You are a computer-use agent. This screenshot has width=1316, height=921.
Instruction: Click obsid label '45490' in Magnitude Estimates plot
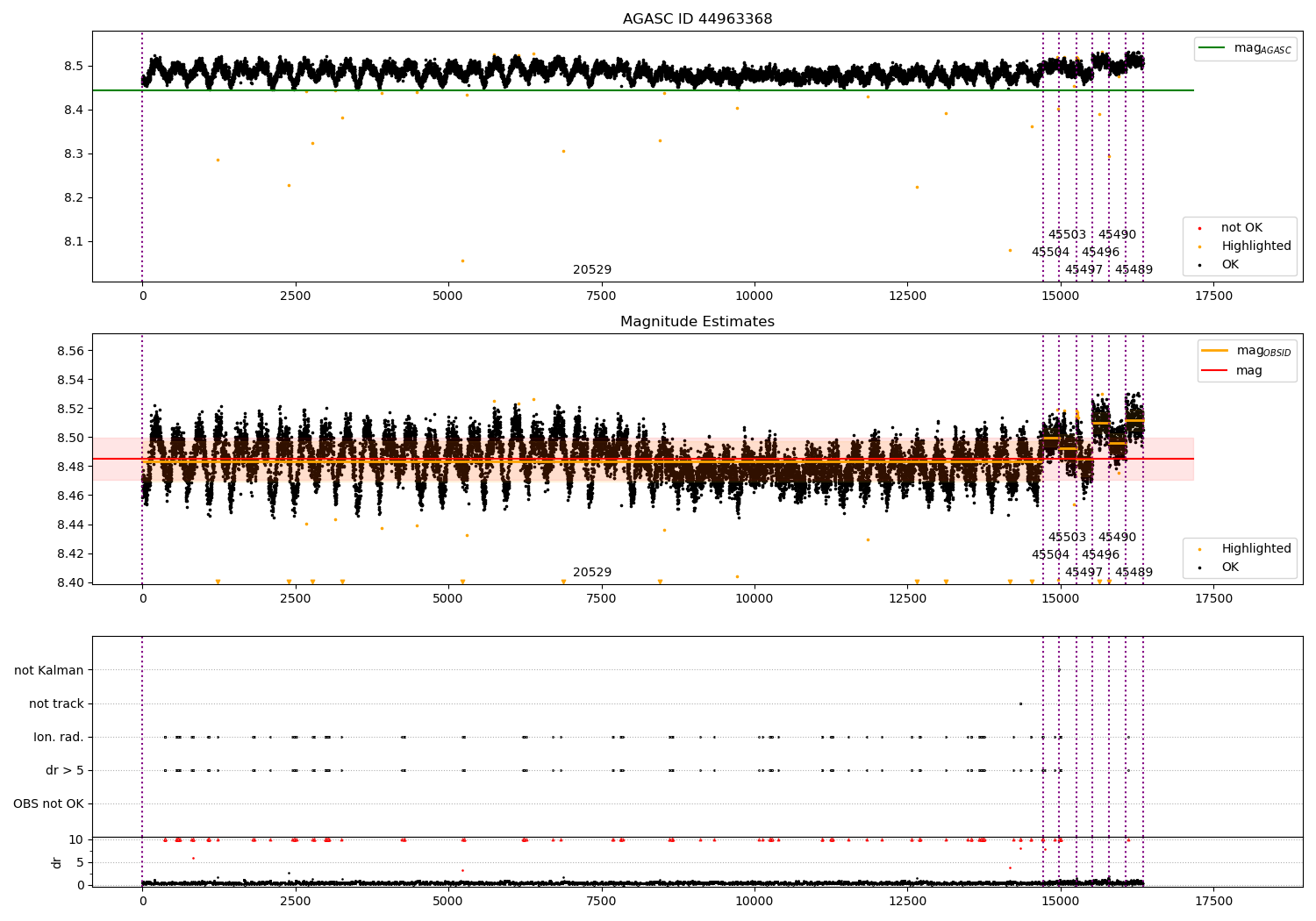click(x=1117, y=537)
